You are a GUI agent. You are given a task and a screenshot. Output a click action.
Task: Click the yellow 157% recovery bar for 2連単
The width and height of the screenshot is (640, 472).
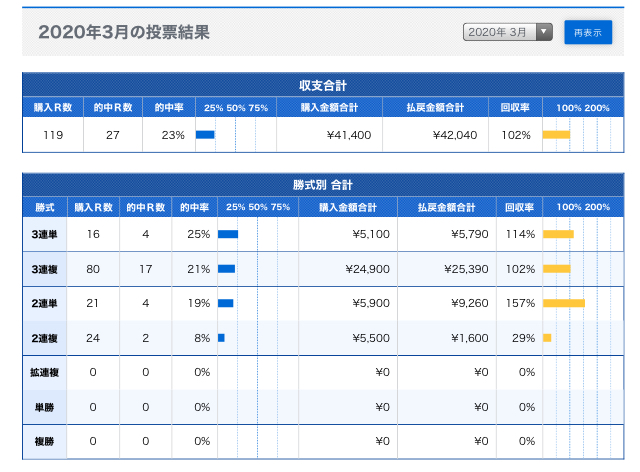tap(564, 303)
